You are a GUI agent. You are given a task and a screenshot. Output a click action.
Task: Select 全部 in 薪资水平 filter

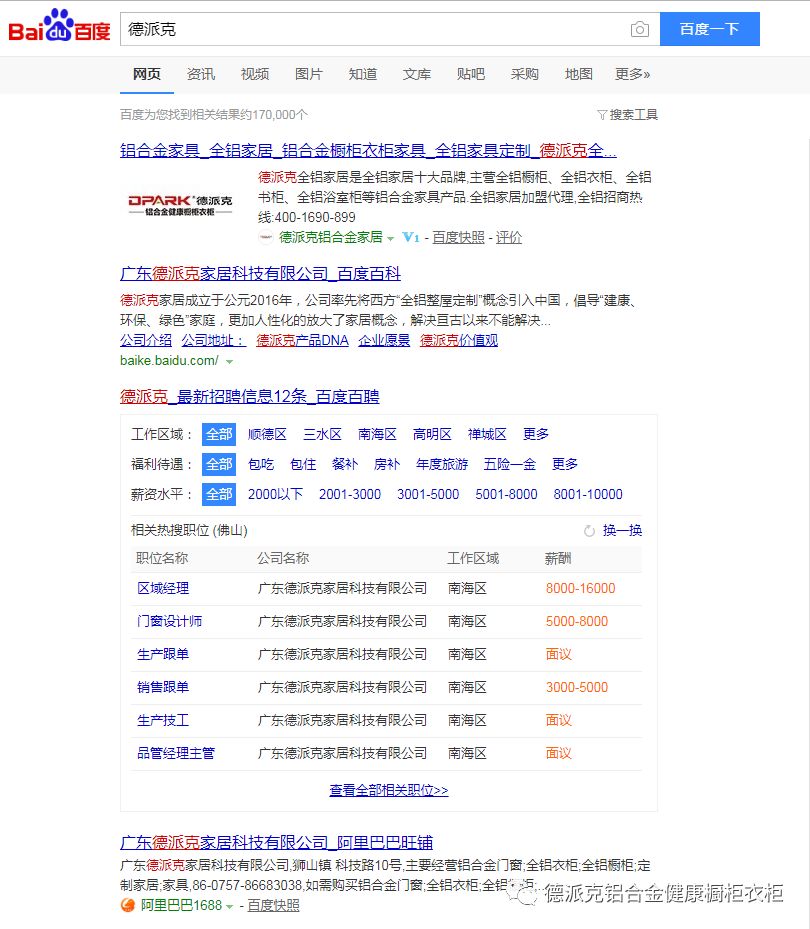tap(219, 494)
